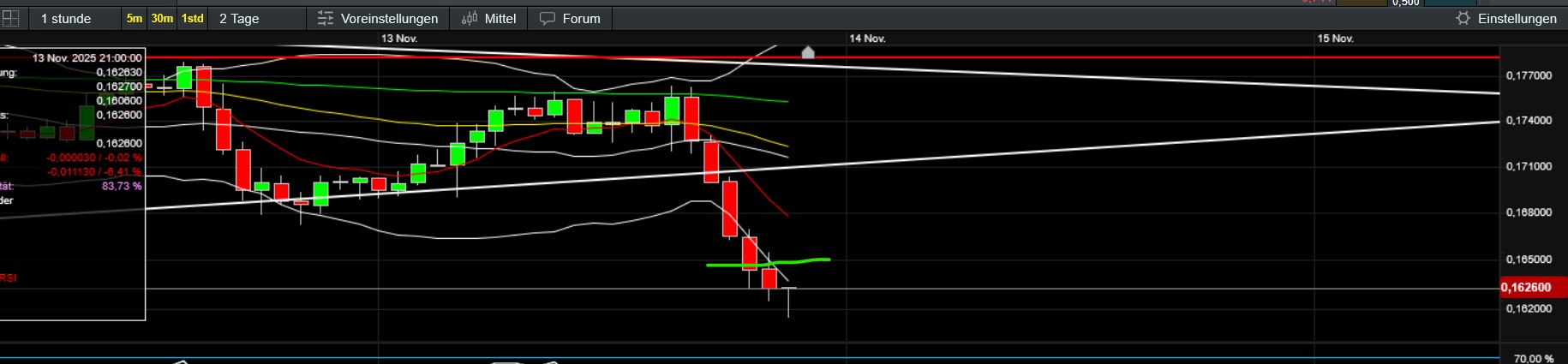Click tooltip timestamp "13 Nov. 2025 21:00:00"

pos(87,58)
